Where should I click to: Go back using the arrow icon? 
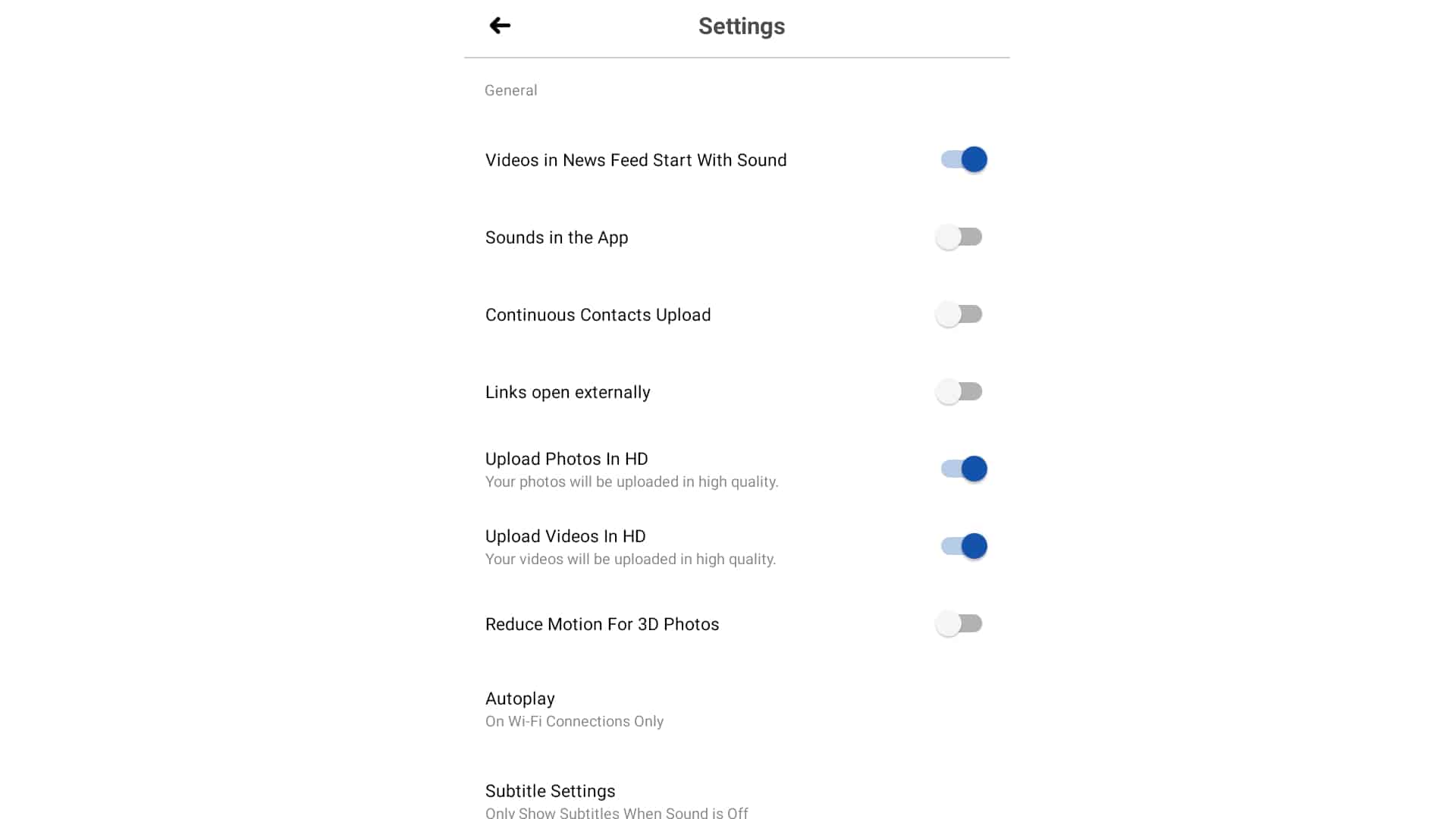point(500,26)
